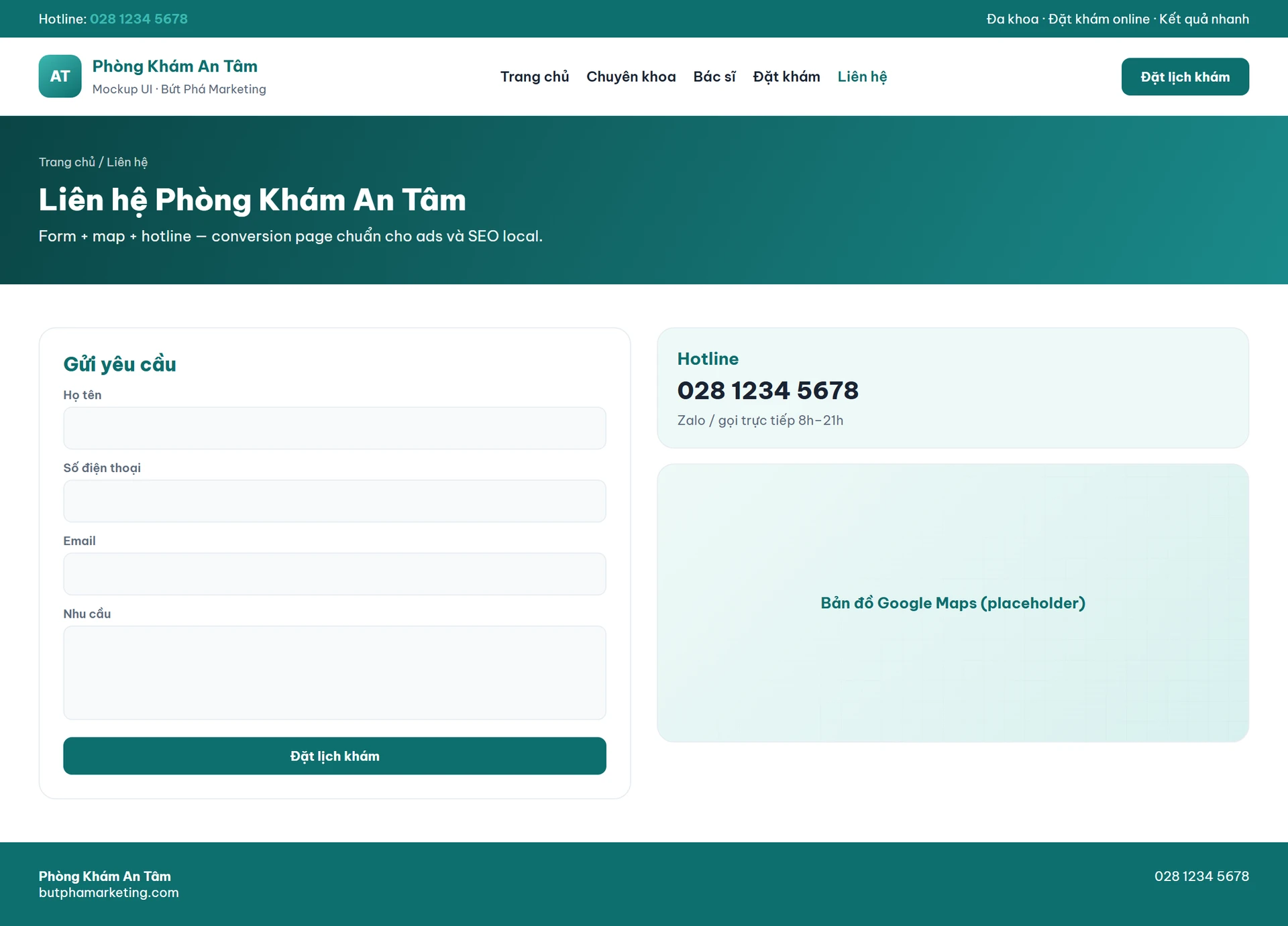Image resolution: width=1288 pixels, height=926 pixels.
Task: Click into the Email field
Action: pyautogui.click(x=335, y=574)
